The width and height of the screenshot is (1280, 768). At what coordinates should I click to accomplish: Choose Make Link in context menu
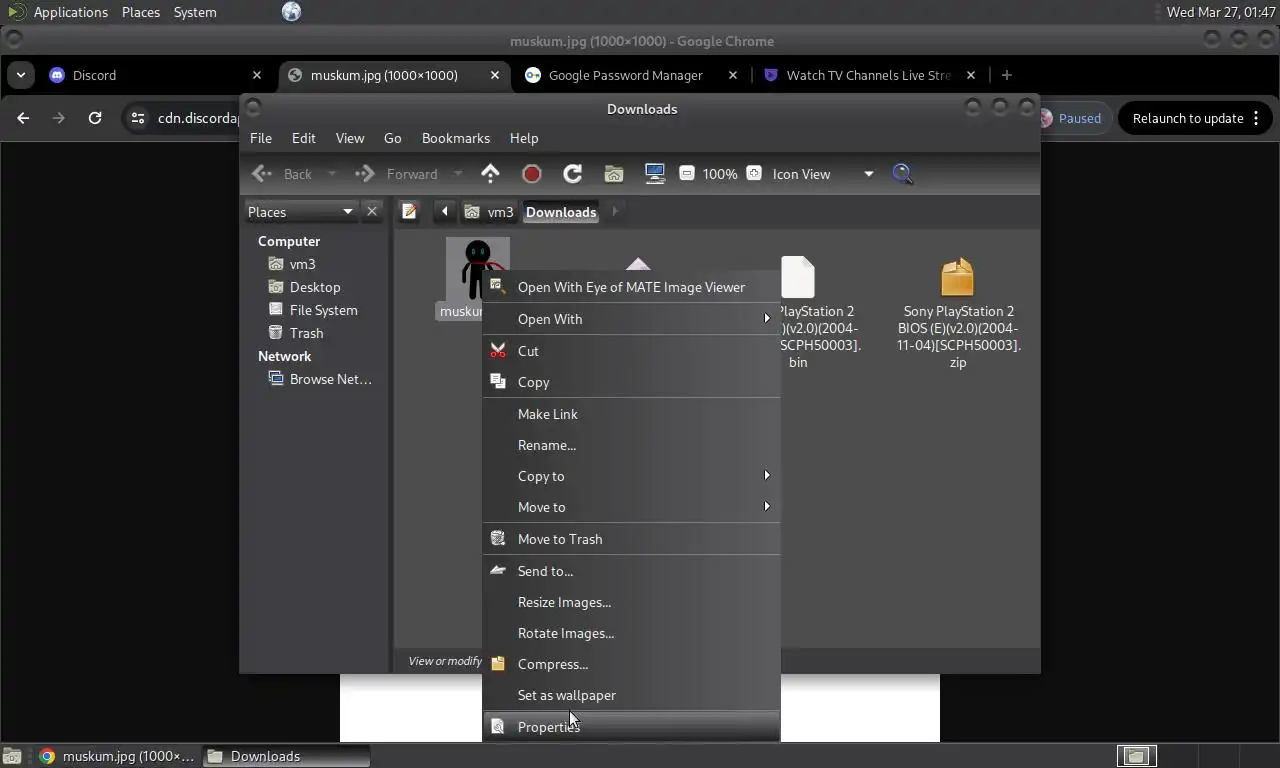coord(631,414)
